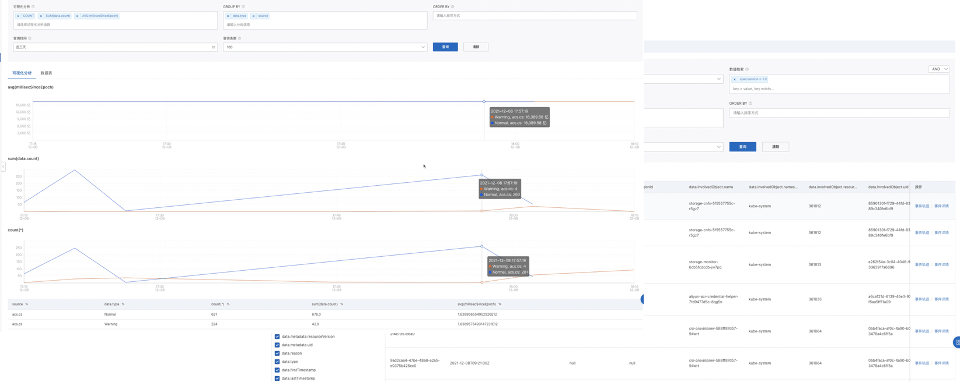The height and width of the screenshot is (382, 960).
Task: Uncheck data.metadata.uid column checkbox
Action: click(277, 345)
